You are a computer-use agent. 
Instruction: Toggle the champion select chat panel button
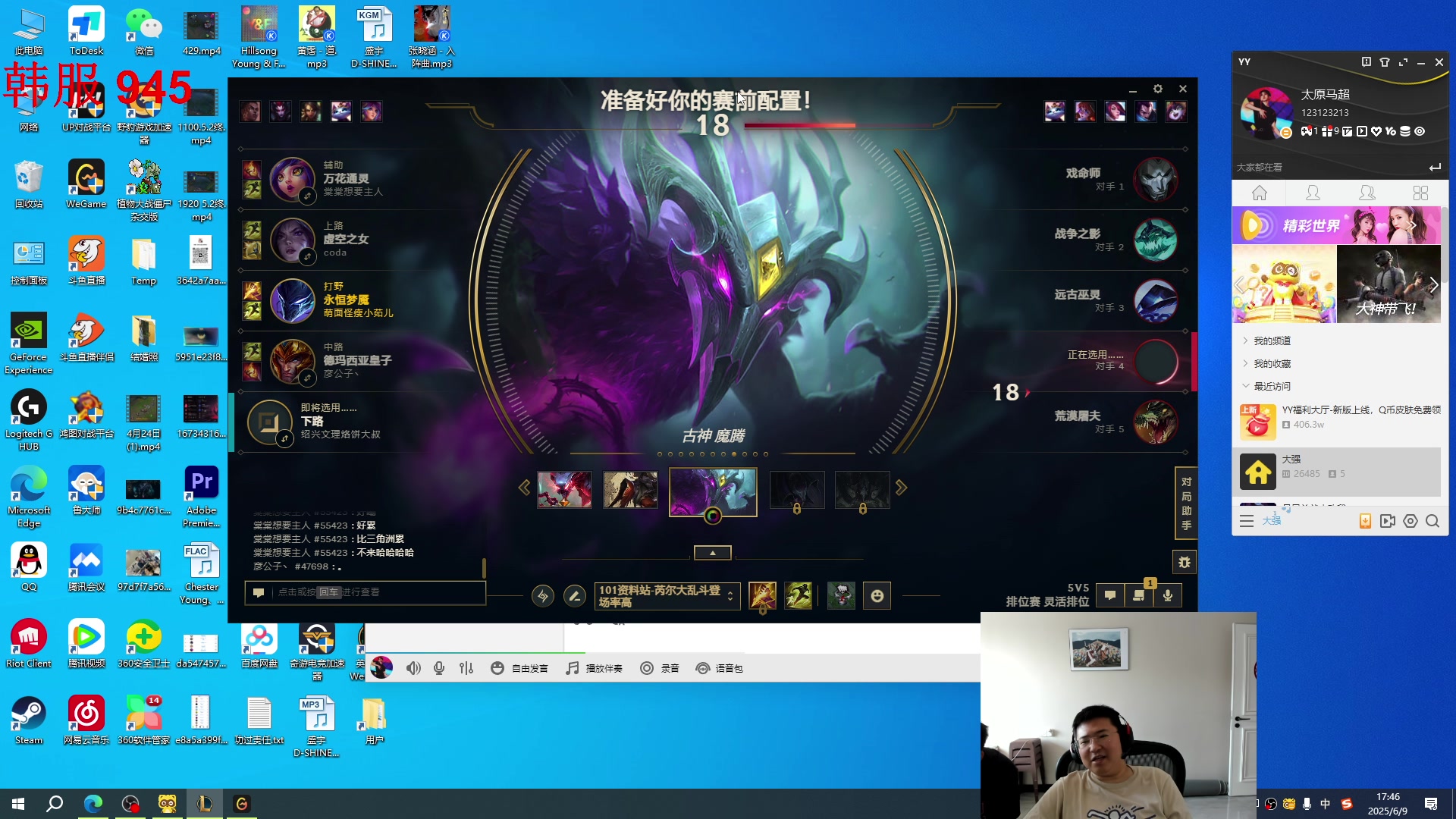coord(1110,595)
